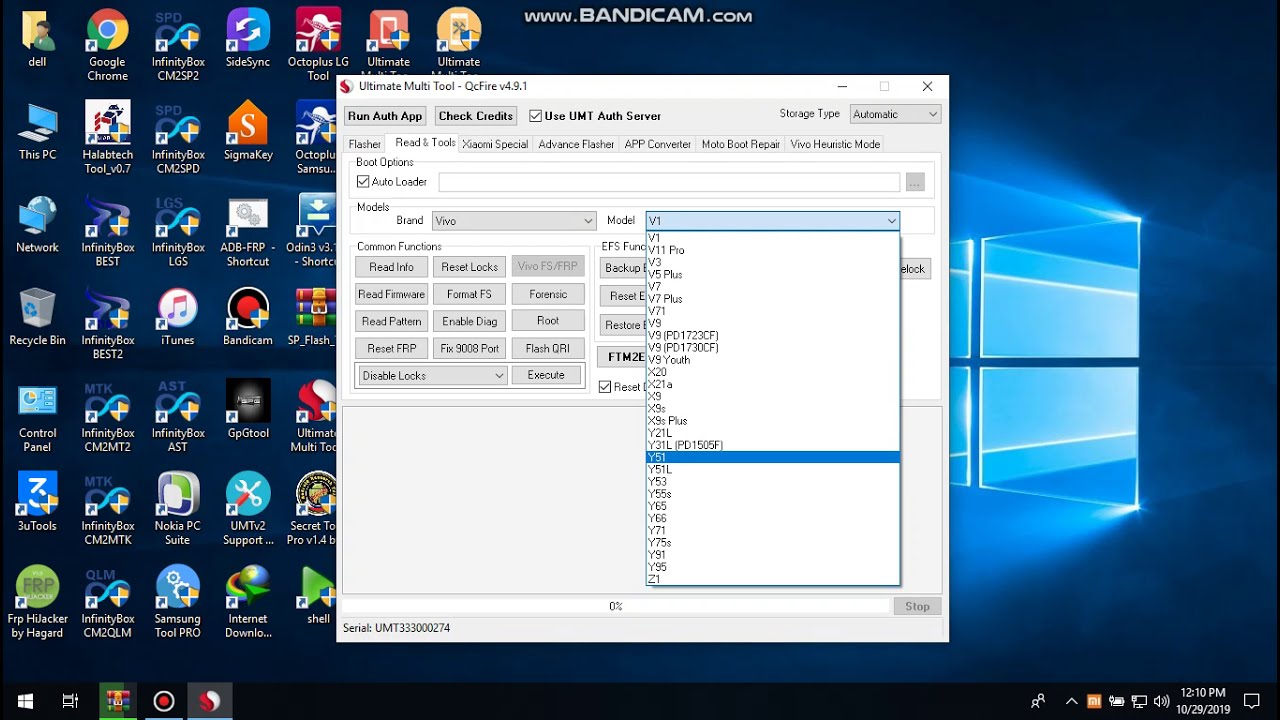Select V11 Pro in the model list

[x=772, y=250]
